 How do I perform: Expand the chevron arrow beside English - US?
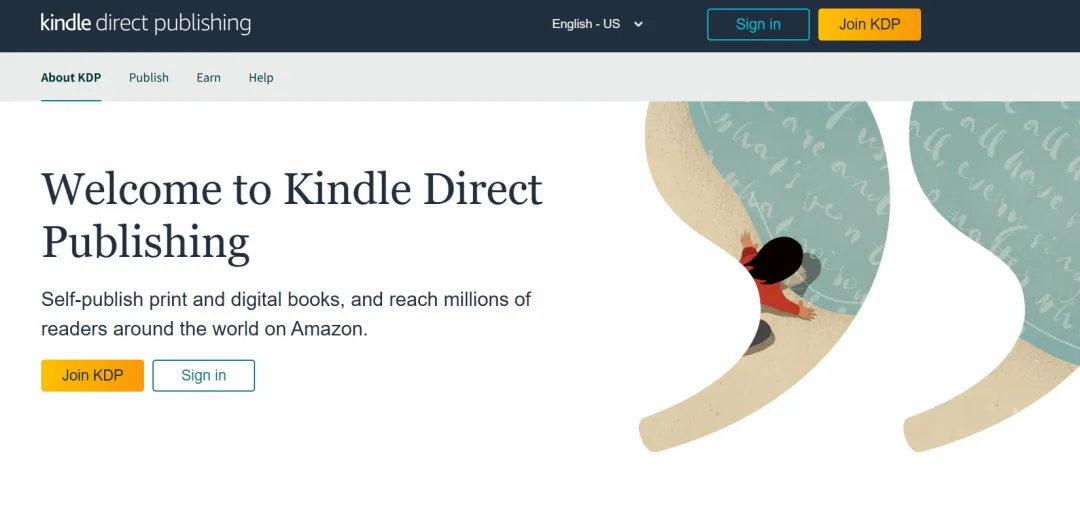(638, 24)
